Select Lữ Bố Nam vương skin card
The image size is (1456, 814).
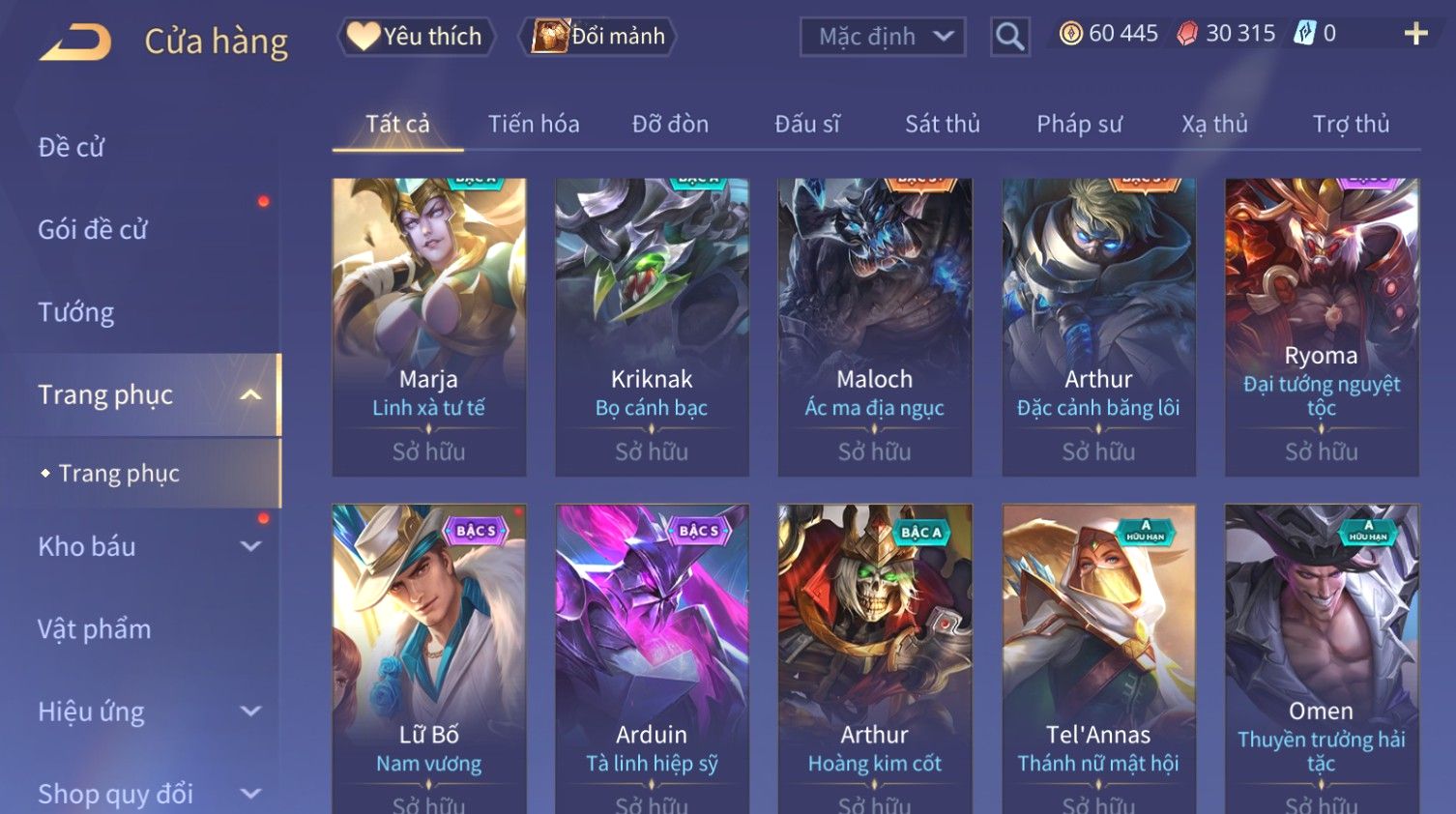pyautogui.click(x=429, y=659)
